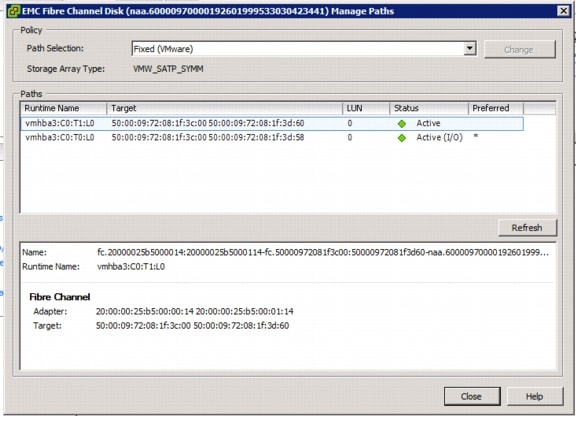Sort by Status column header
576x439 pixels.
[x=429, y=108]
